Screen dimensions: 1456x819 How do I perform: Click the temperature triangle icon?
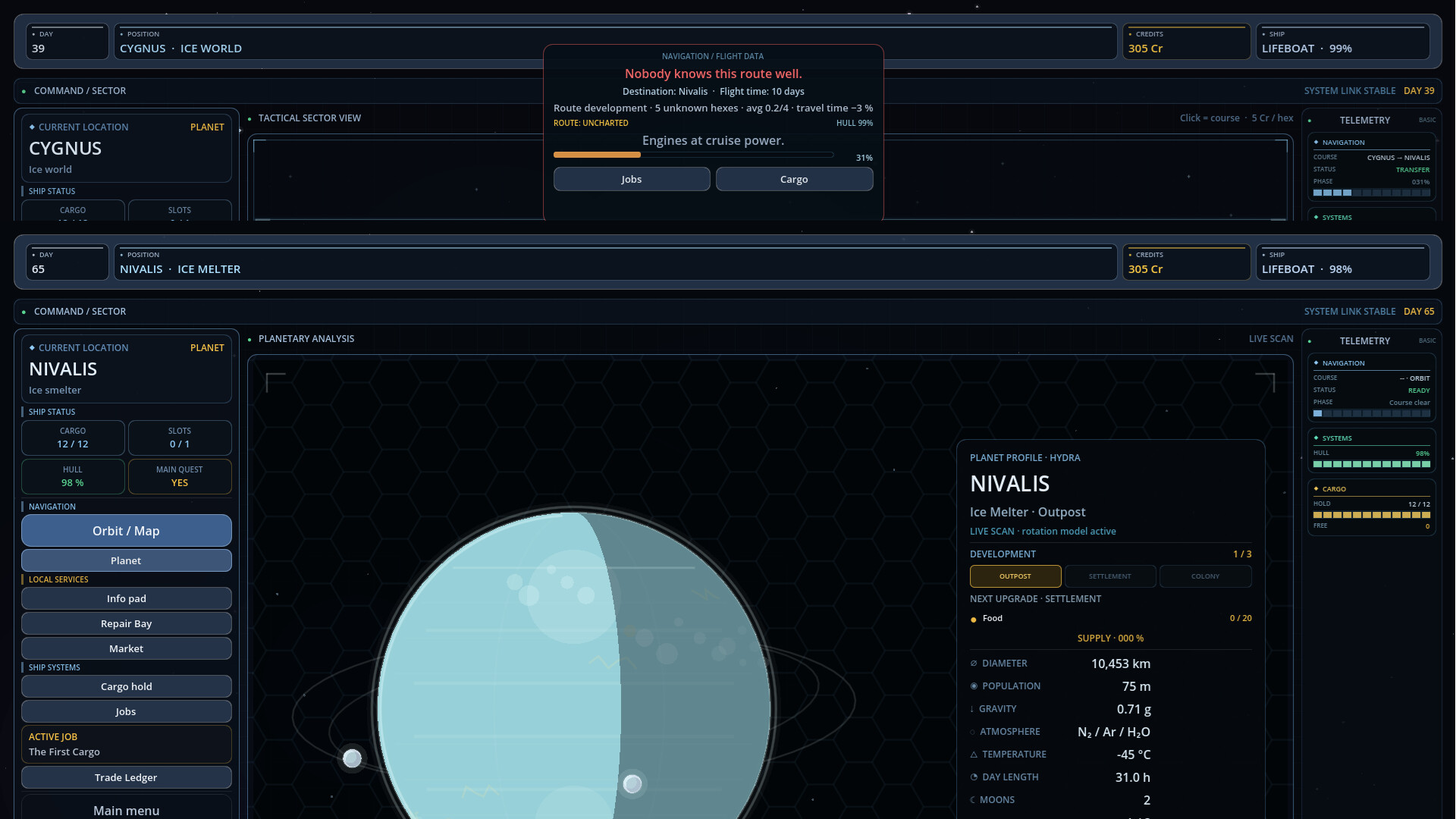pos(974,755)
